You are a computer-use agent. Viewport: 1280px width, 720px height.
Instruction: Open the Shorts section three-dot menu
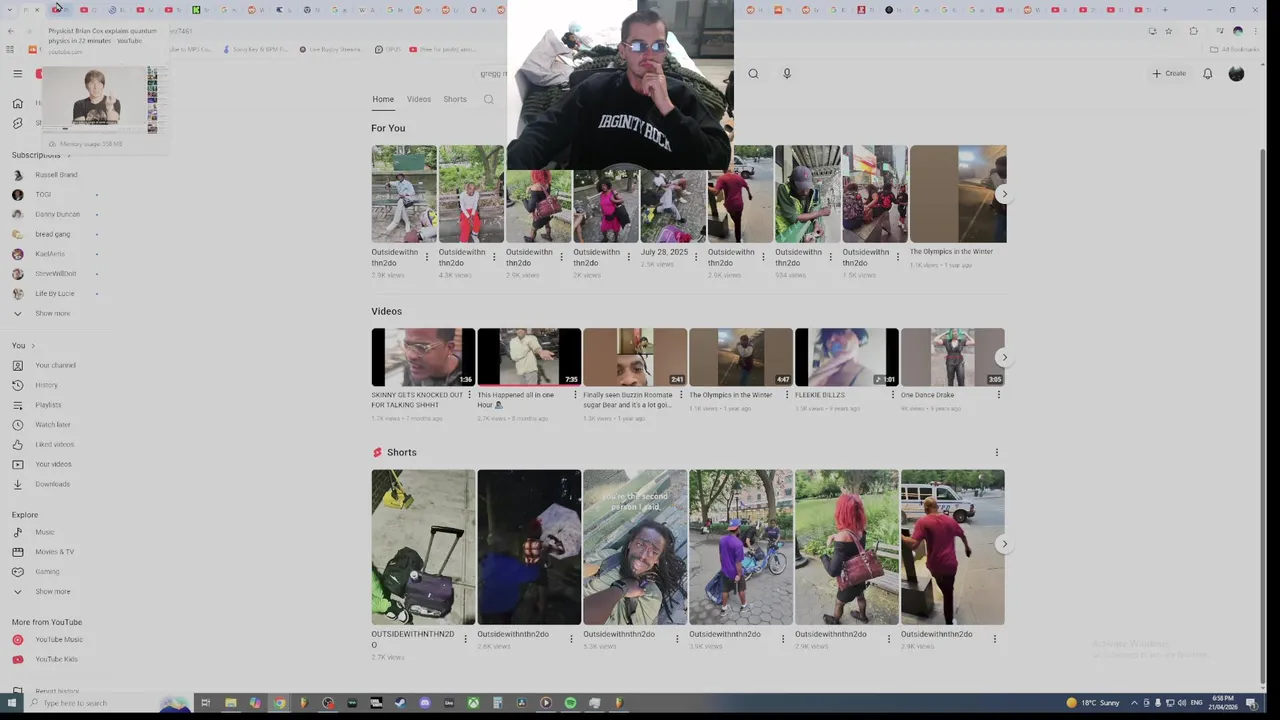click(996, 452)
